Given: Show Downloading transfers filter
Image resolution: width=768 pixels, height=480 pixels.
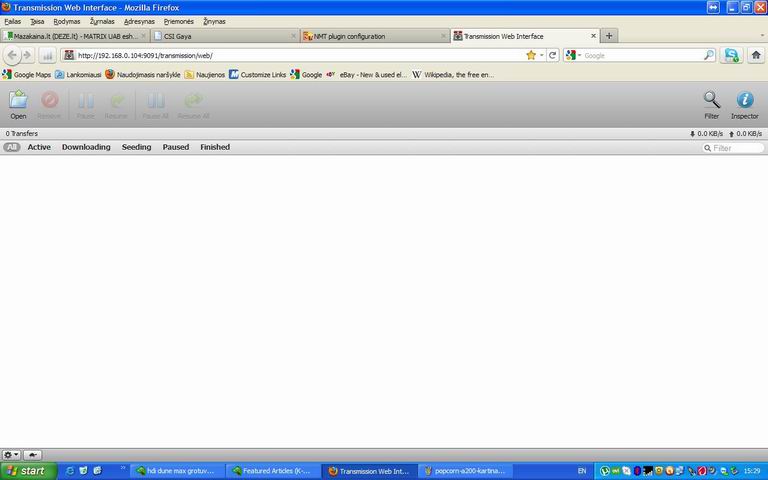Looking at the screenshot, I should coord(86,147).
